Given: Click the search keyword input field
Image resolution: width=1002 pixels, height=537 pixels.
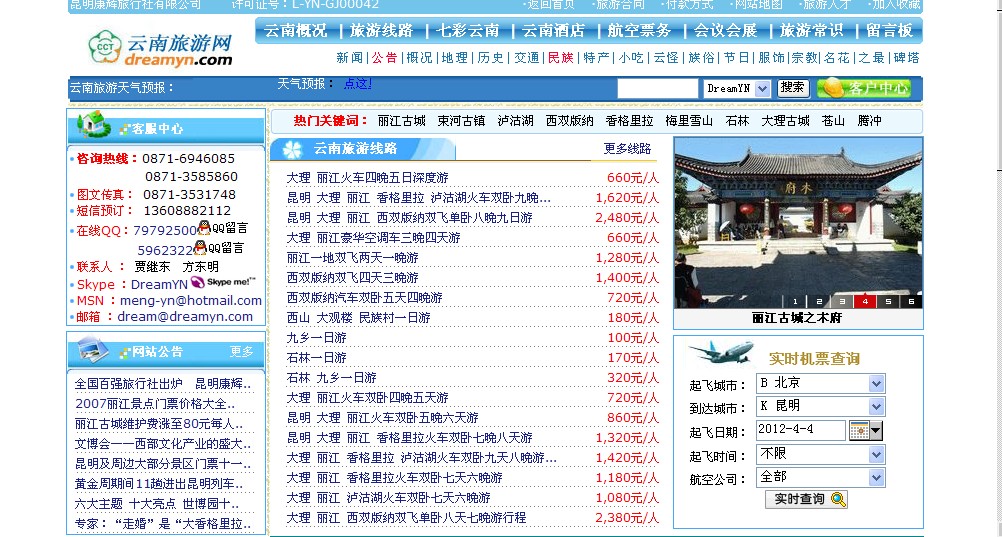Looking at the screenshot, I should click(658, 89).
